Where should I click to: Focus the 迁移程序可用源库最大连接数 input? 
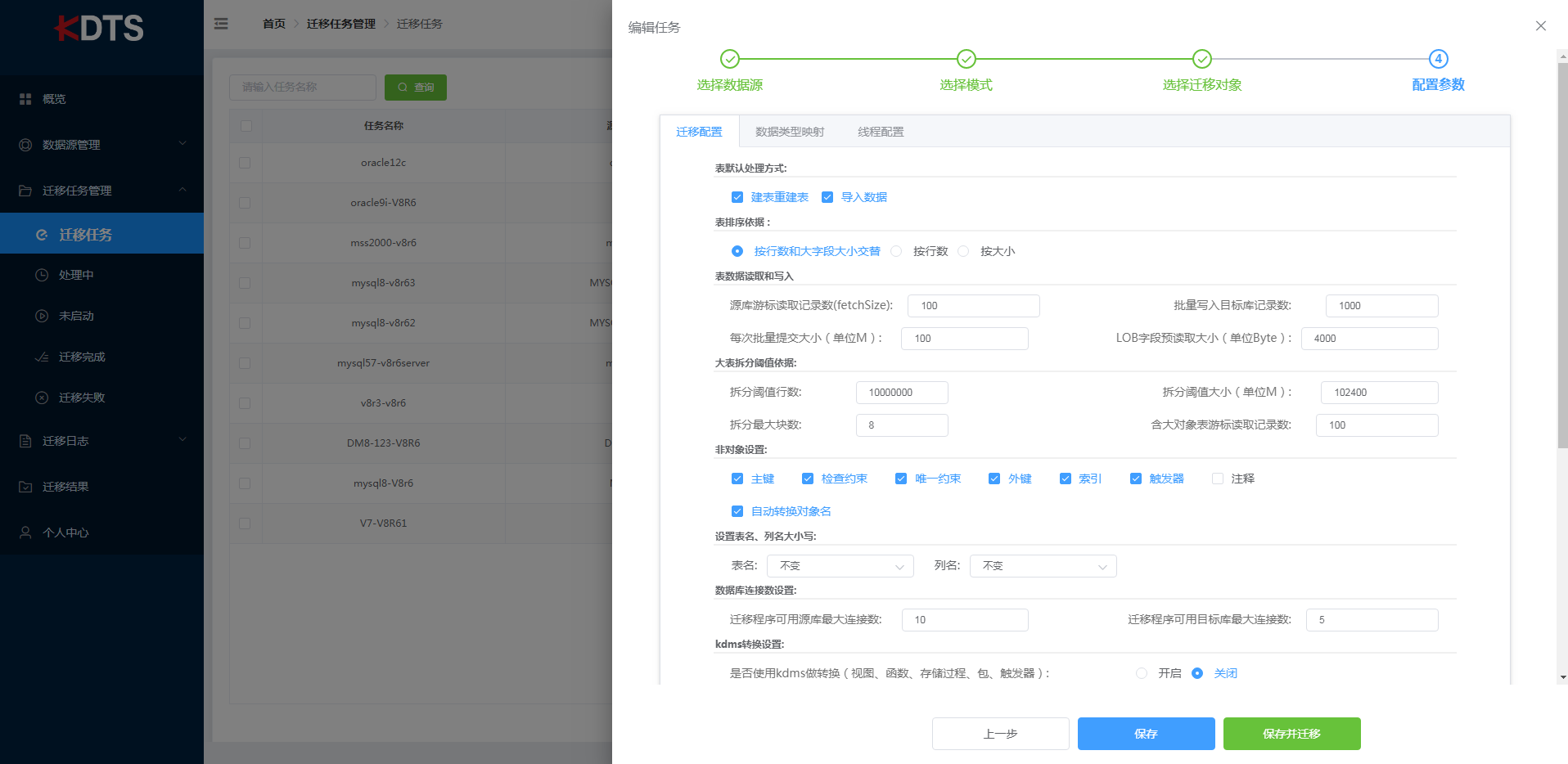point(965,620)
